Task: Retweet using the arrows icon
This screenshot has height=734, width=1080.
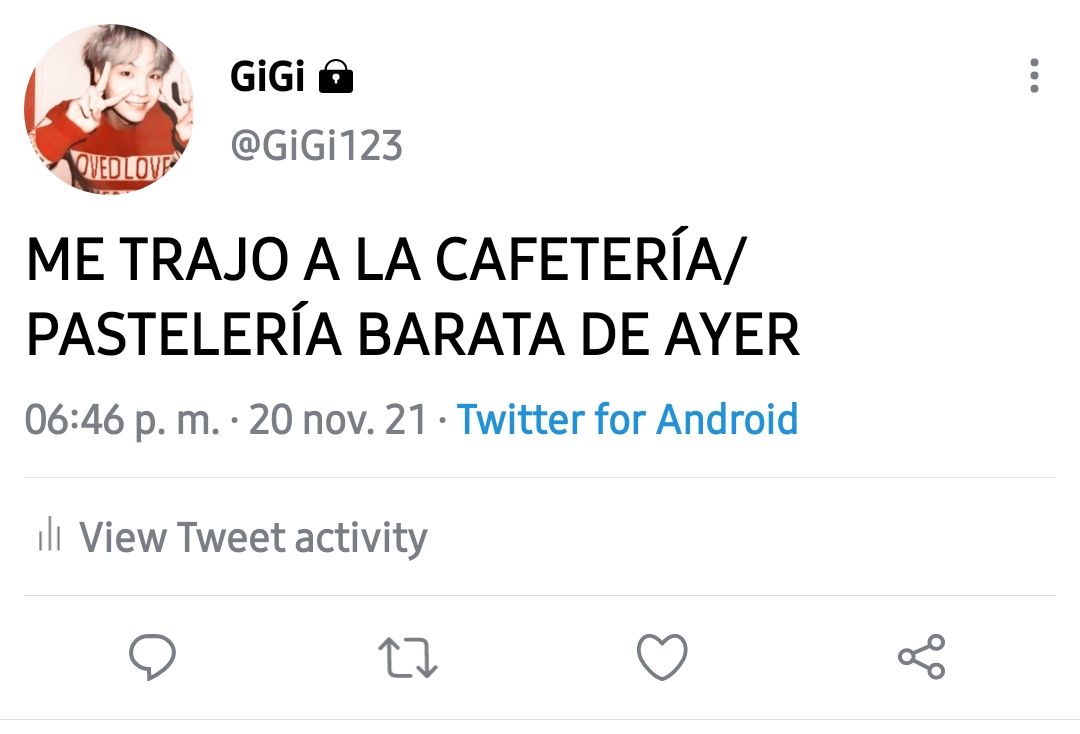Action: (x=408, y=657)
